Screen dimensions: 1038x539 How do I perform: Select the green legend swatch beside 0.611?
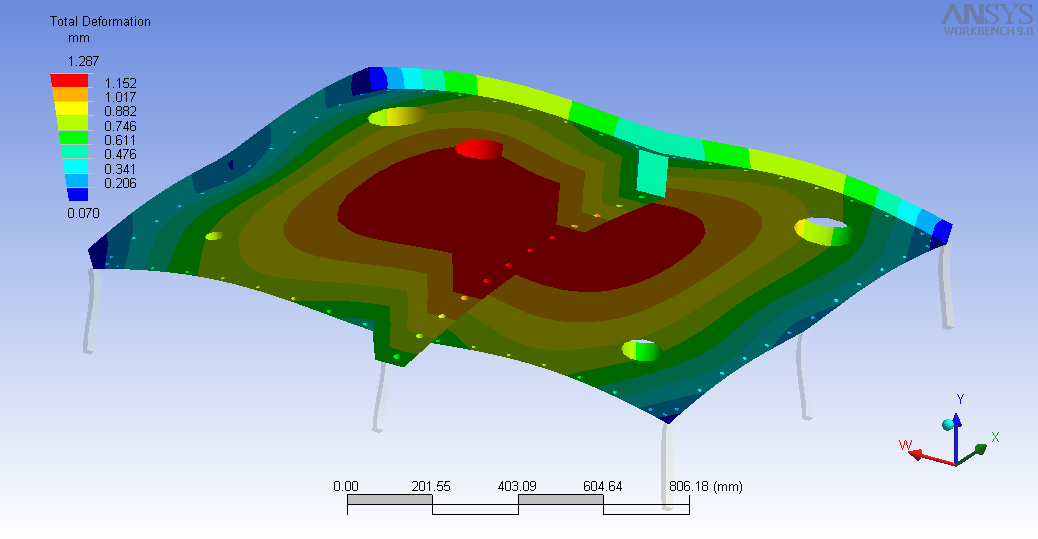pyautogui.click(x=73, y=138)
